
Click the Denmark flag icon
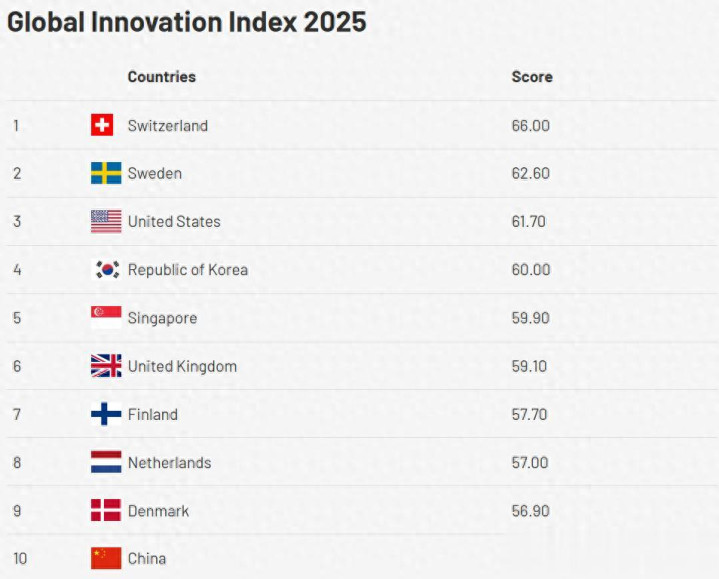pos(106,510)
